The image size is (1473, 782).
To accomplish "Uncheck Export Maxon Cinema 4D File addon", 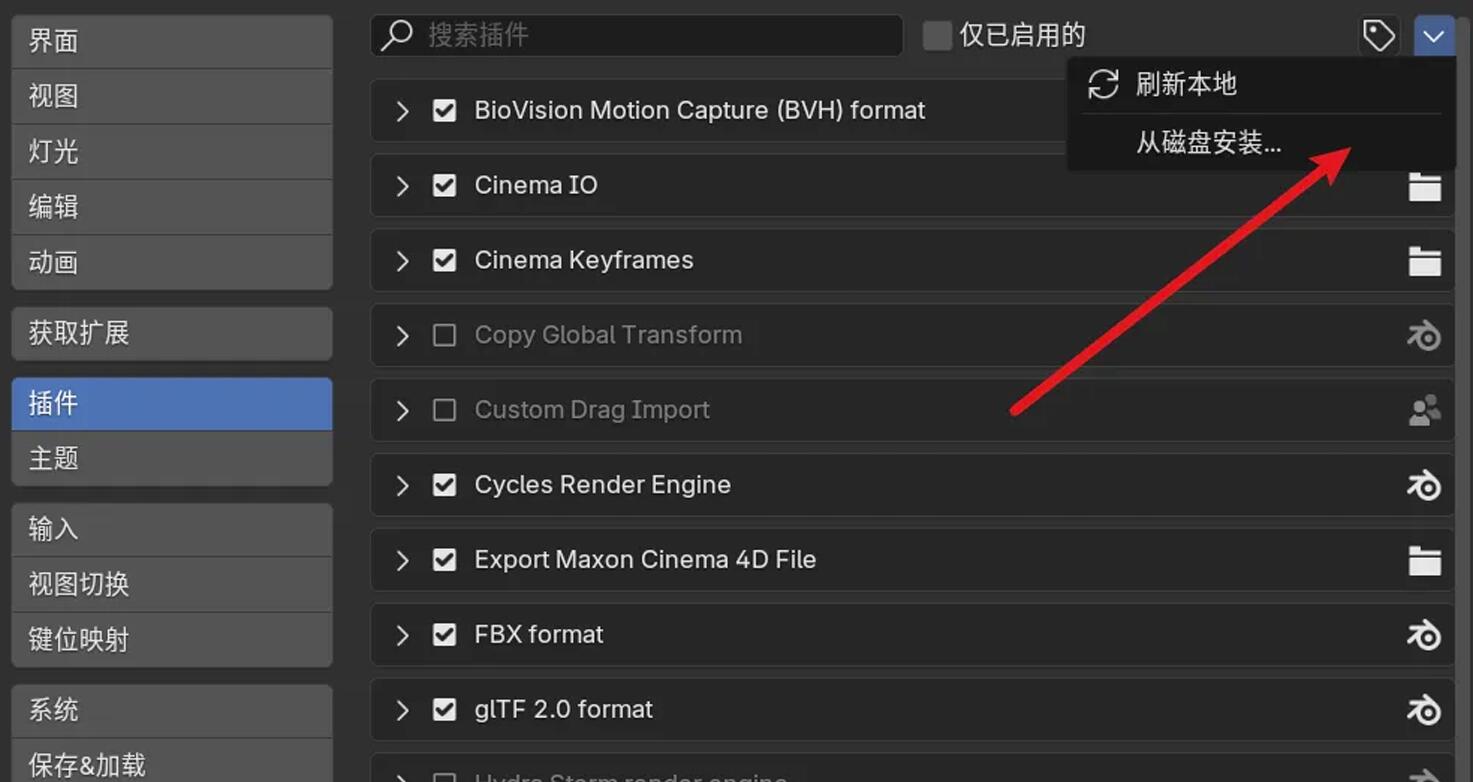I will (x=445, y=560).
